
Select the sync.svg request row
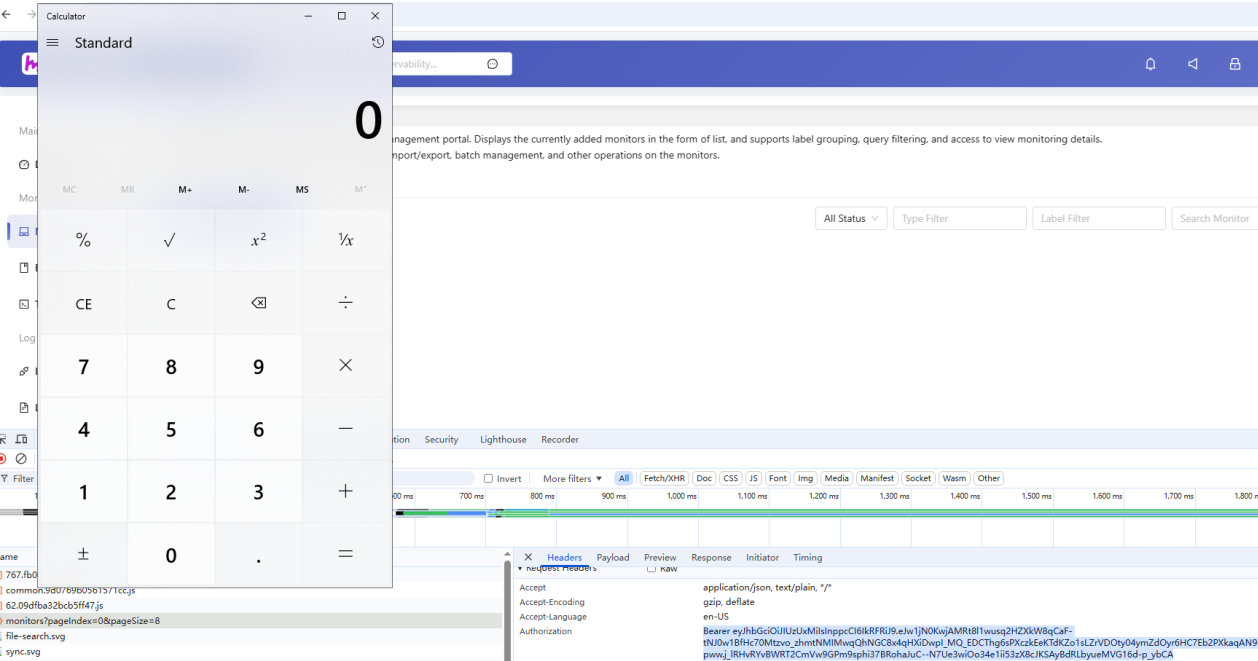250,652
